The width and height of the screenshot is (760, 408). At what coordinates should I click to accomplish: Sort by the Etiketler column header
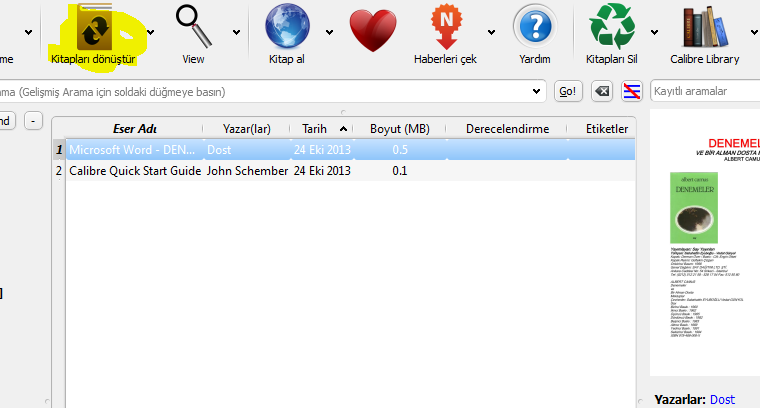click(x=602, y=129)
